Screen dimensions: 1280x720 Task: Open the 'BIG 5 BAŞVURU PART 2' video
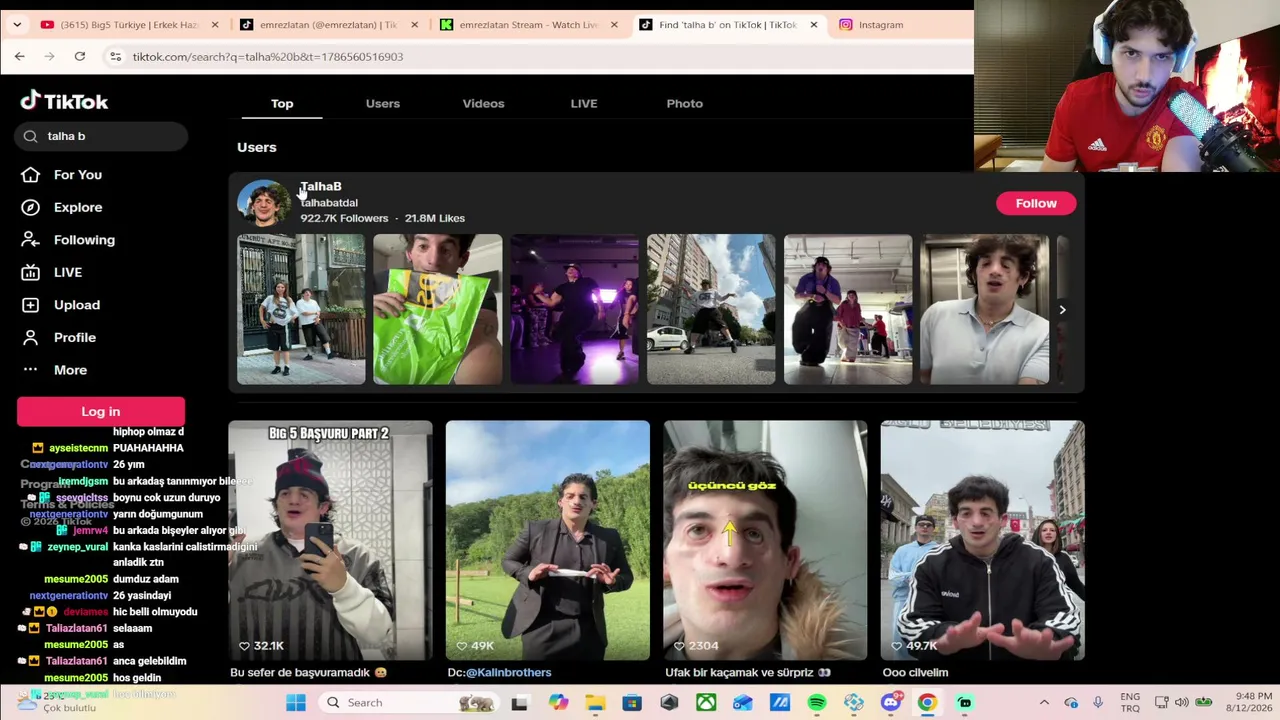pos(330,540)
